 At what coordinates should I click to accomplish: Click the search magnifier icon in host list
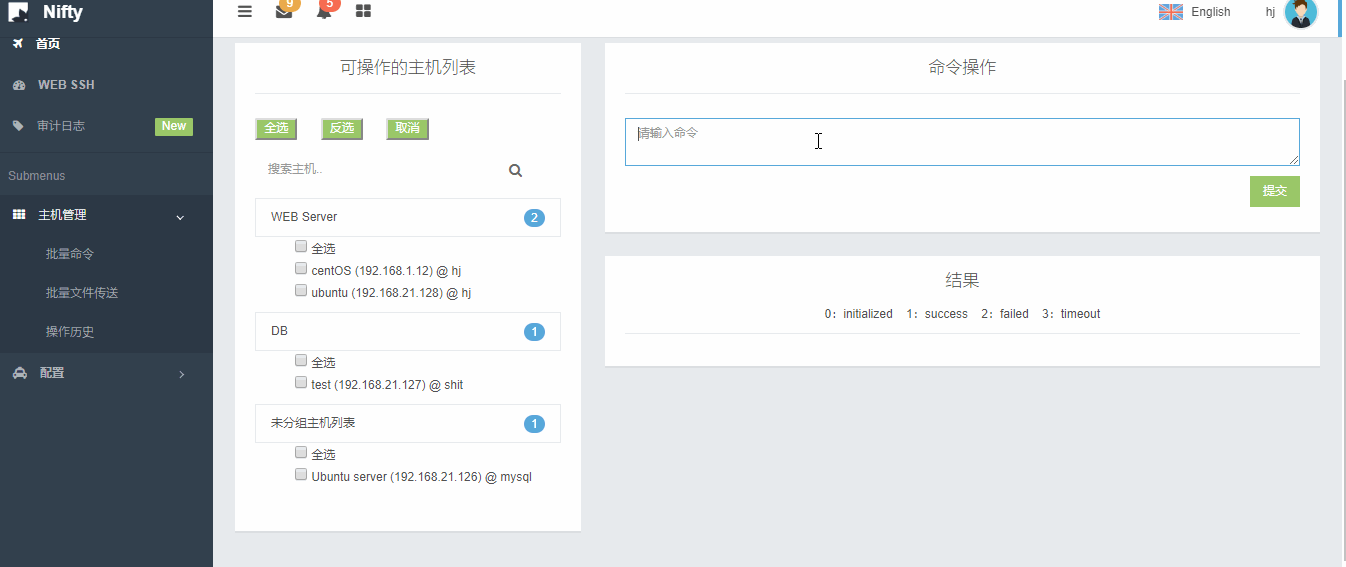coord(515,170)
